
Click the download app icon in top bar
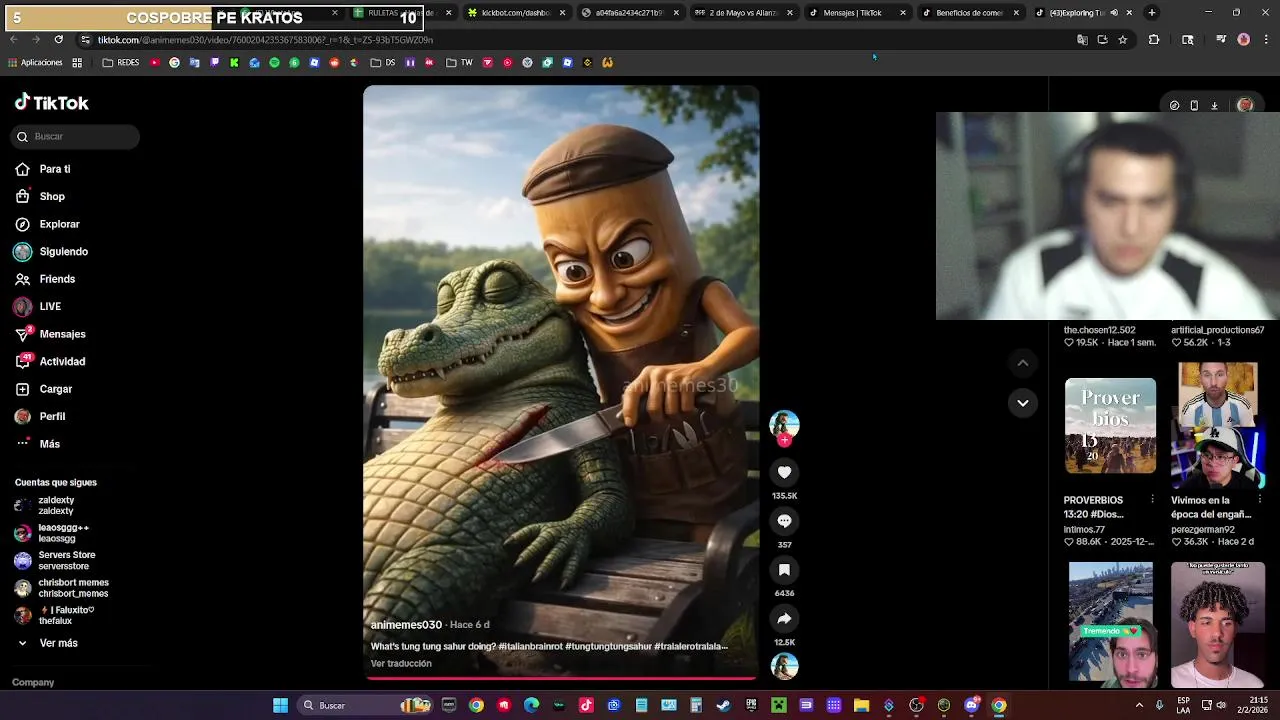point(1214,105)
